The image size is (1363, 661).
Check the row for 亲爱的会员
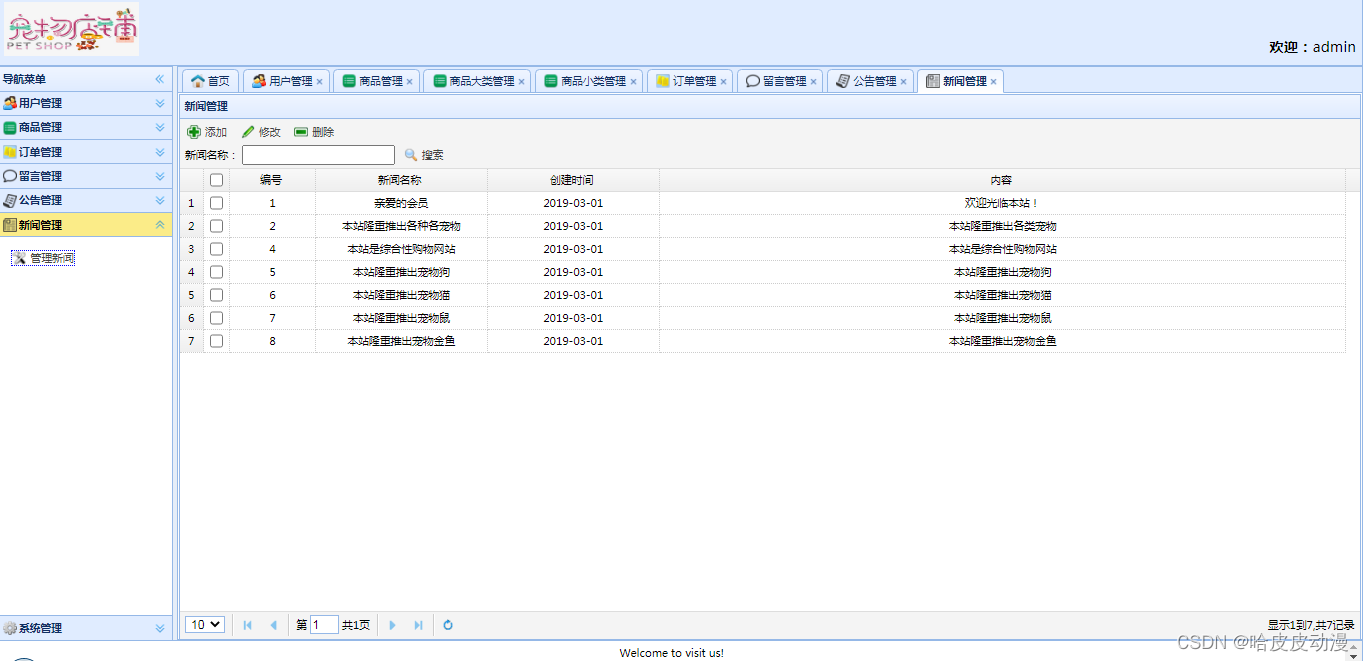pyautogui.click(x=217, y=203)
